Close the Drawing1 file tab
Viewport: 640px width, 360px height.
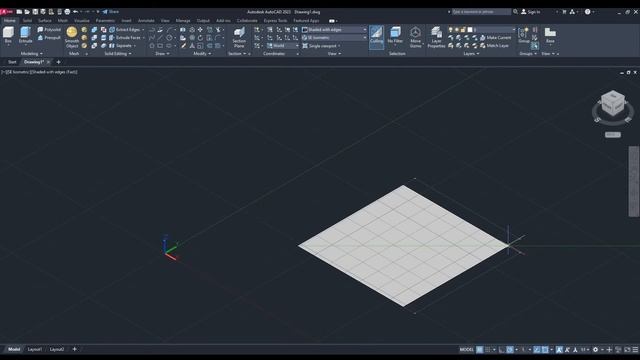[48, 62]
